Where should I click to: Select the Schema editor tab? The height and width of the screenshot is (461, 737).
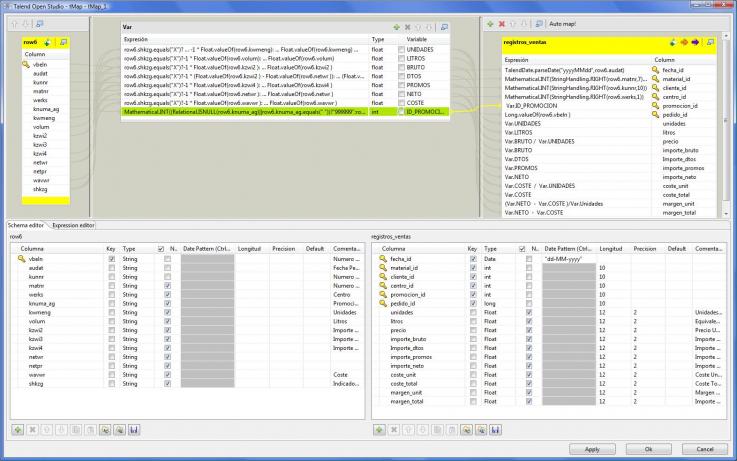point(26,226)
